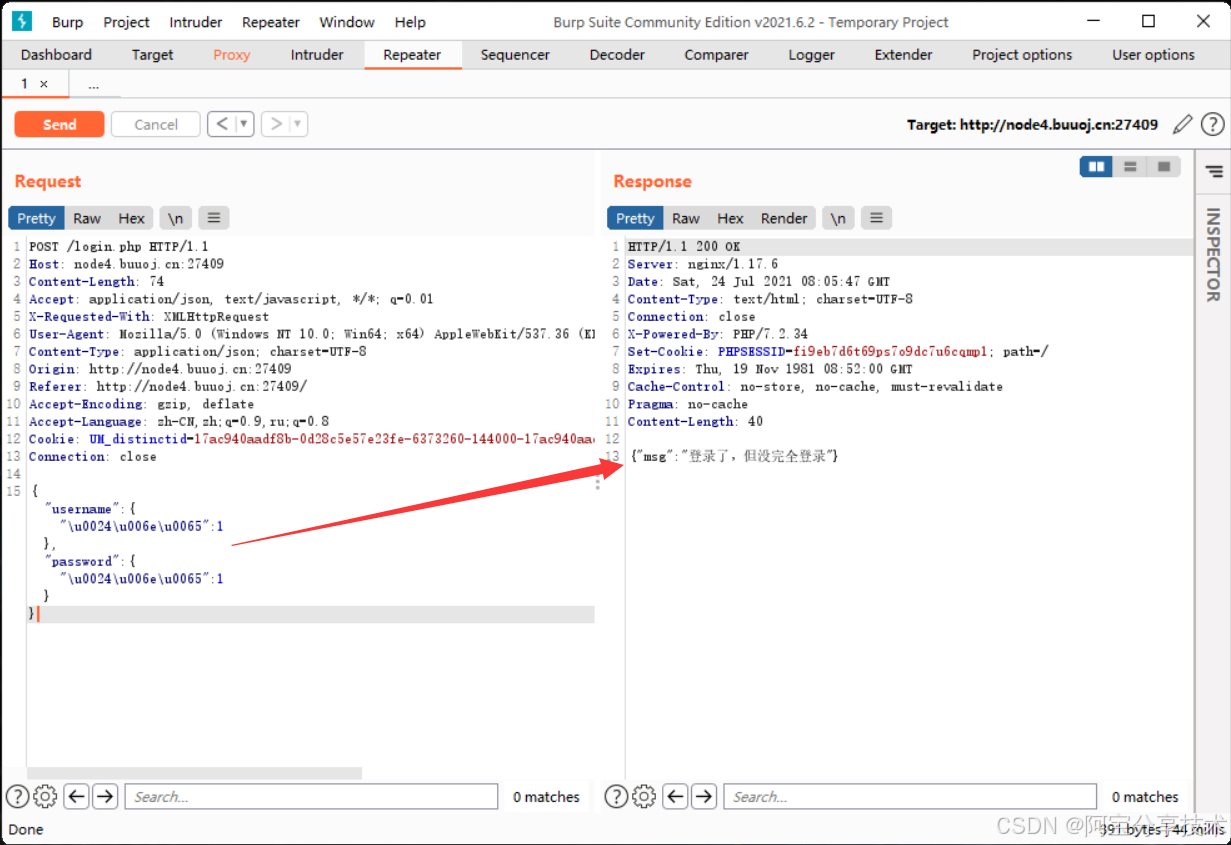Open Request search settings gear
This screenshot has width=1231, height=845.
[45, 797]
